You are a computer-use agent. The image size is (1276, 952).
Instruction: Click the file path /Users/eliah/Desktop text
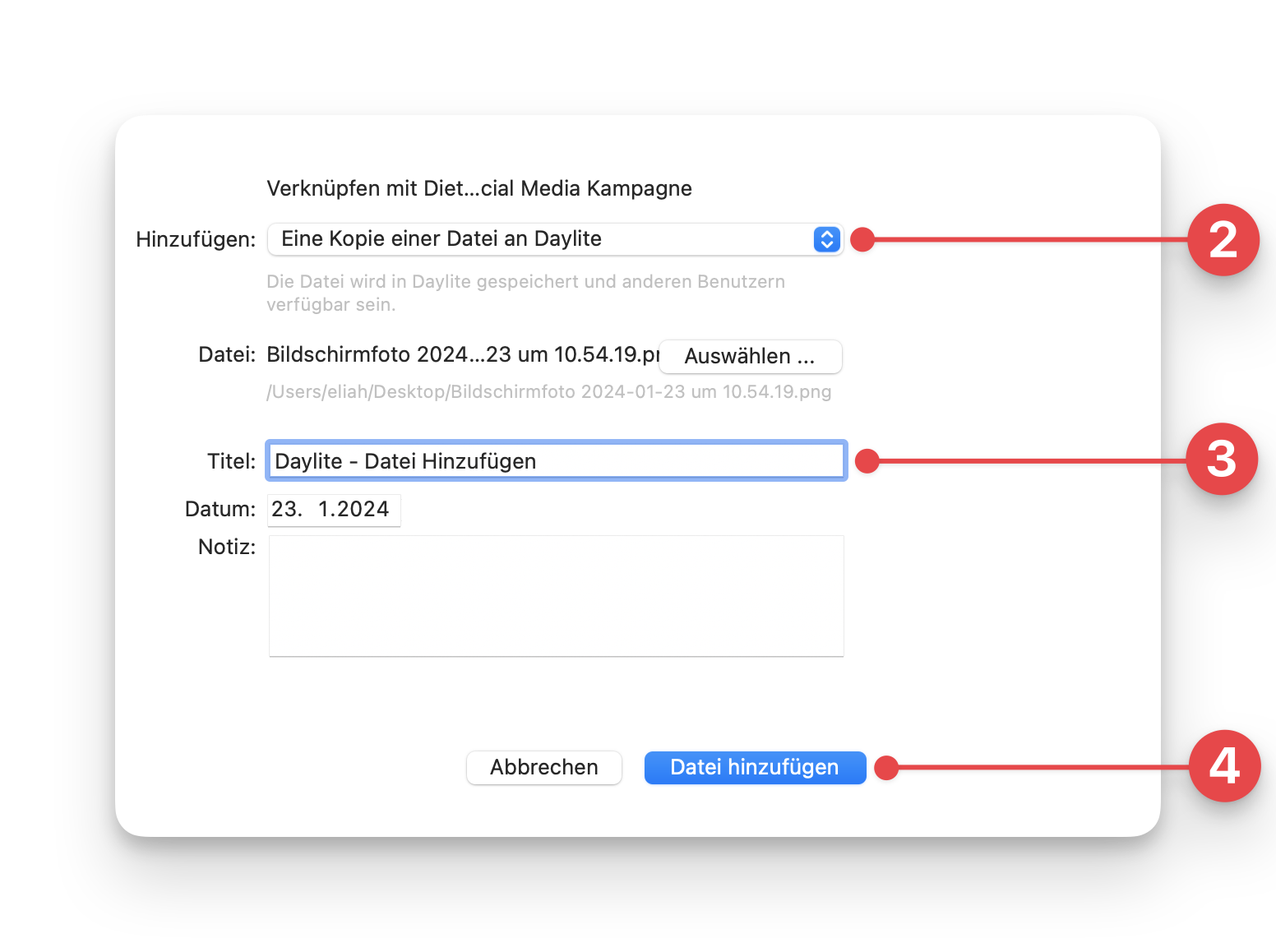(549, 392)
